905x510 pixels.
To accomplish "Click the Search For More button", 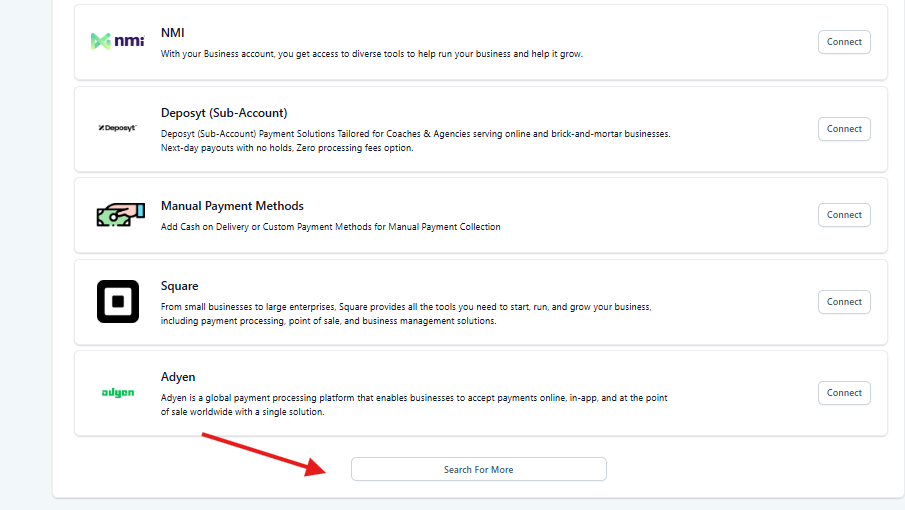I will coord(478,469).
